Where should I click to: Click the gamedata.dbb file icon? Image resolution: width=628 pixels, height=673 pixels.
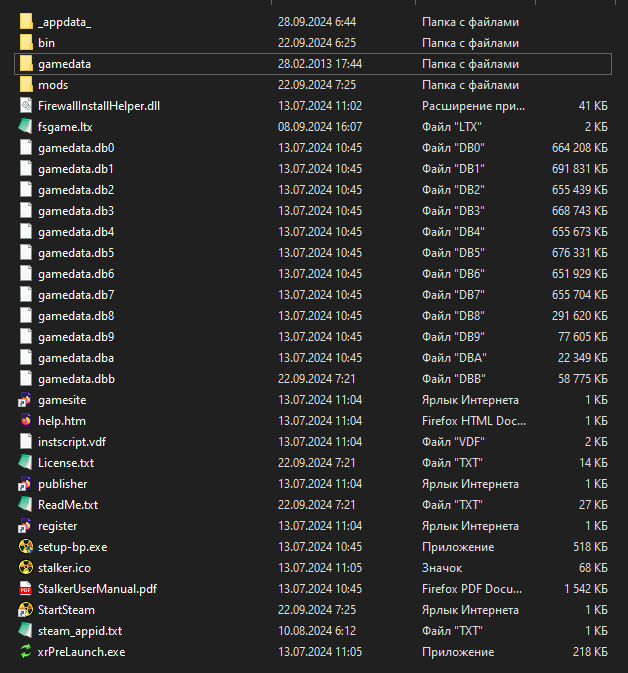pos(26,379)
